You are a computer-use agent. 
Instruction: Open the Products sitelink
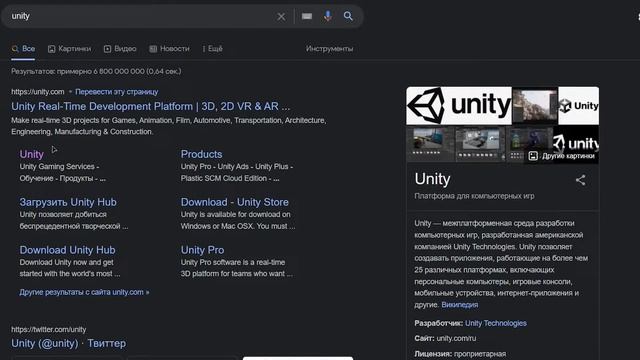point(202,154)
